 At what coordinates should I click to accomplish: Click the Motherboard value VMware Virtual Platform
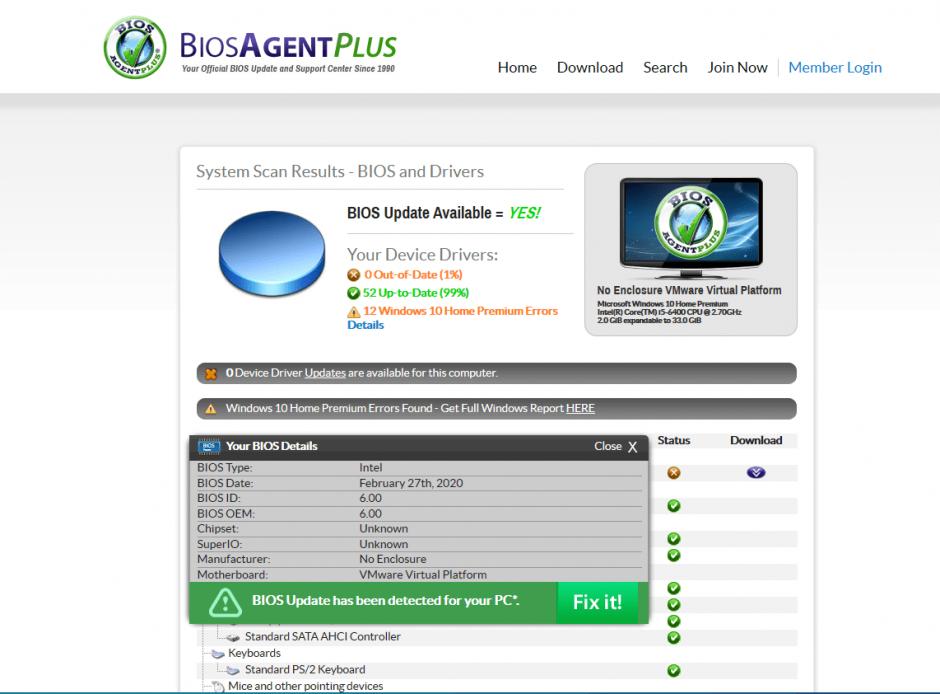(423, 575)
